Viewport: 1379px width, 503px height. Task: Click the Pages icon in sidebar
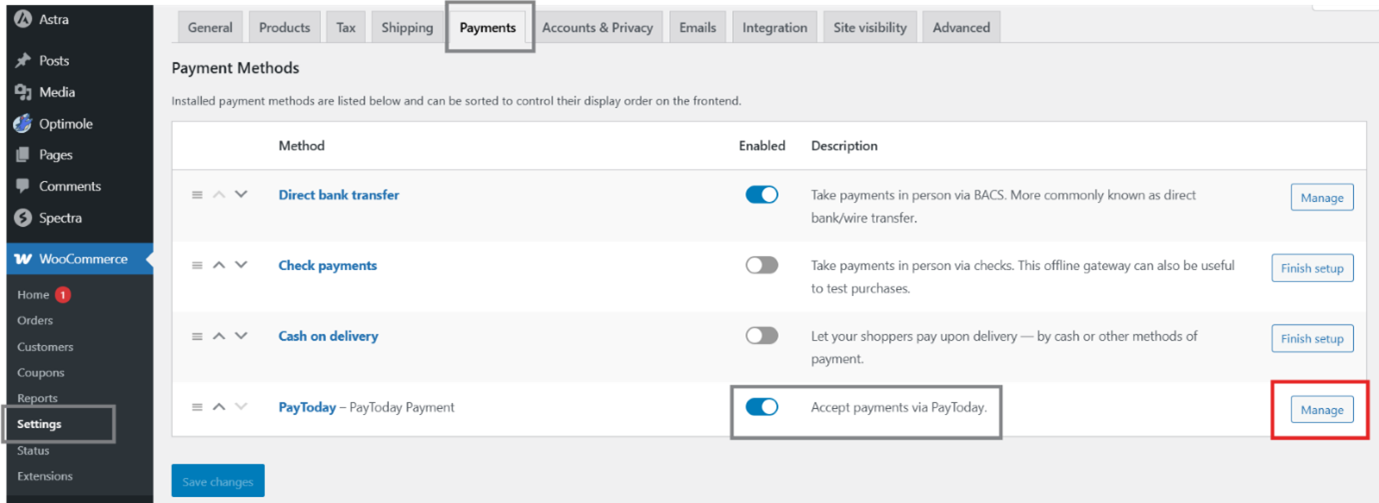[23, 155]
